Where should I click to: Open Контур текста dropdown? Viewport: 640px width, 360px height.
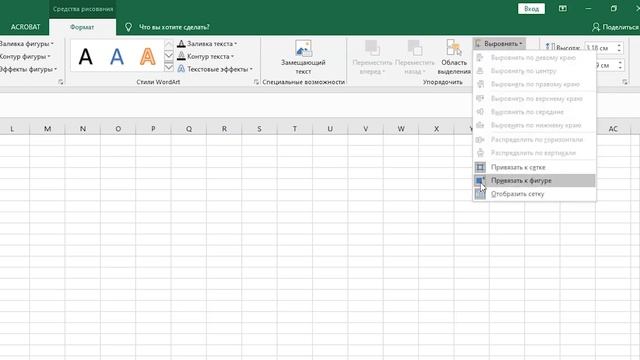tap(206, 56)
